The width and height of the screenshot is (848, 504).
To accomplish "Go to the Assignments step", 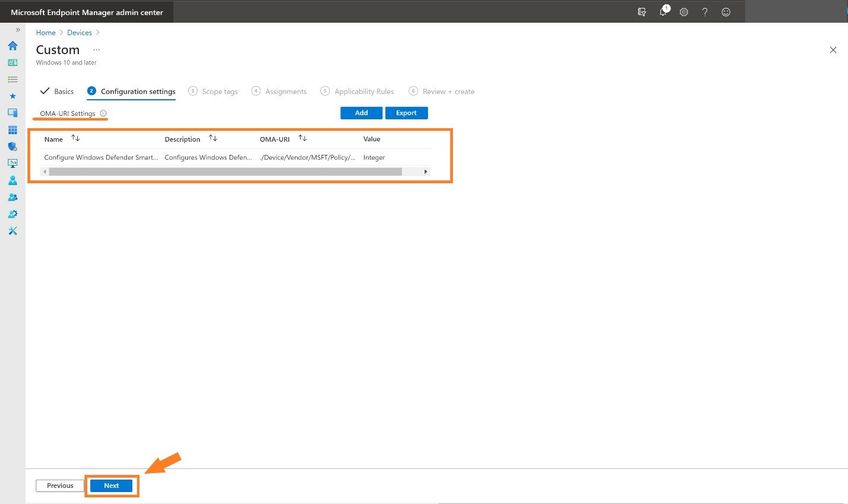I will pos(279,91).
